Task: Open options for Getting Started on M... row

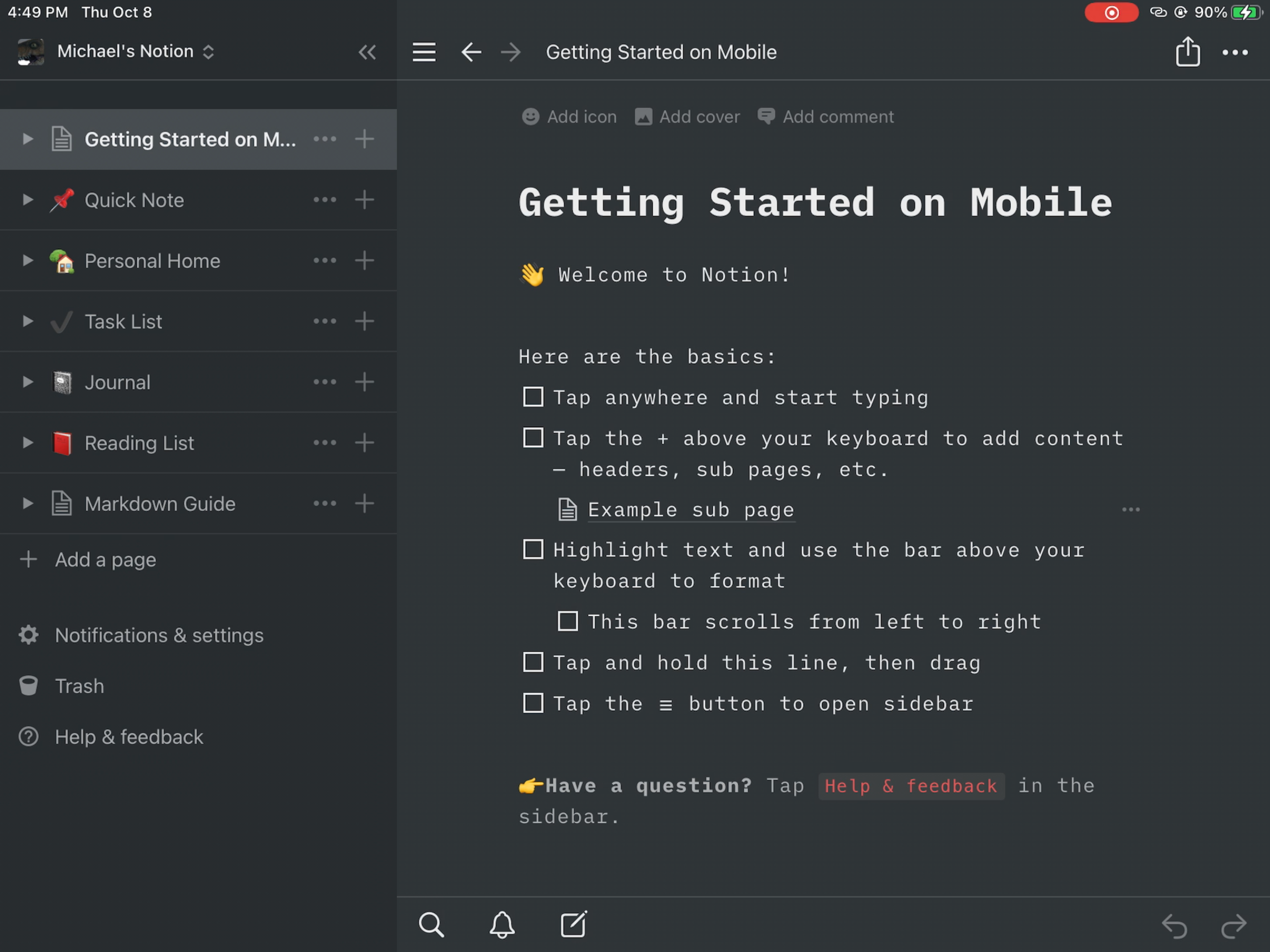Action: (325, 139)
